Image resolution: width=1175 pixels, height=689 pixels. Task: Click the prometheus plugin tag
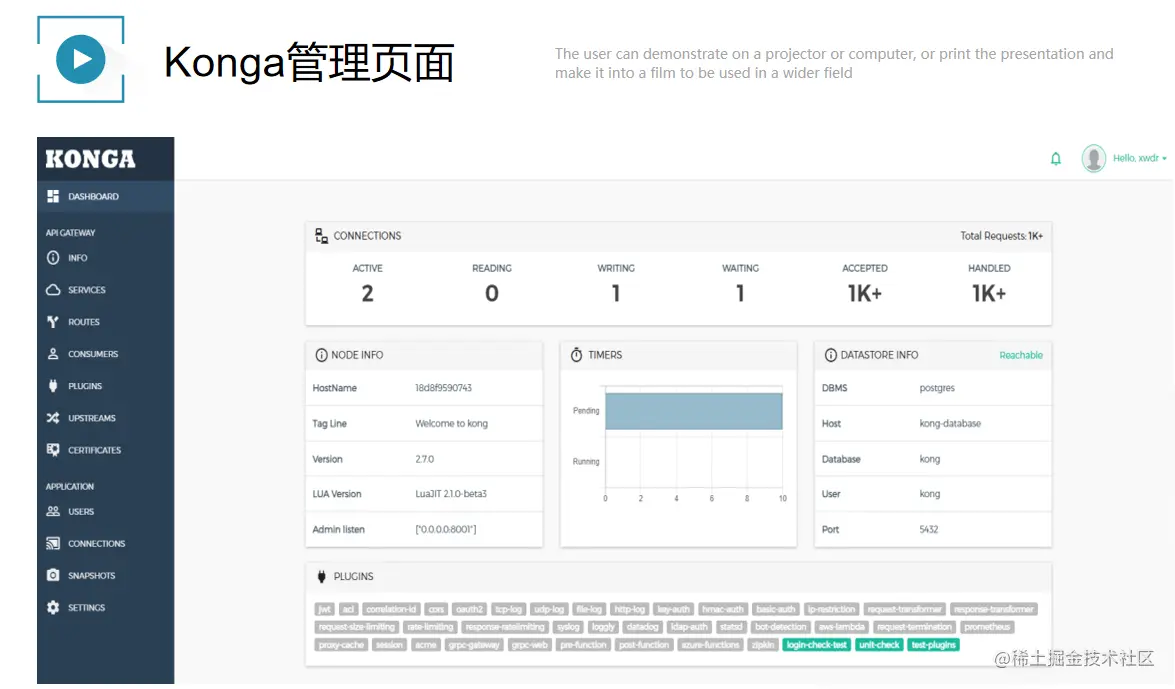pyautogui.click(x=988, y=627)
